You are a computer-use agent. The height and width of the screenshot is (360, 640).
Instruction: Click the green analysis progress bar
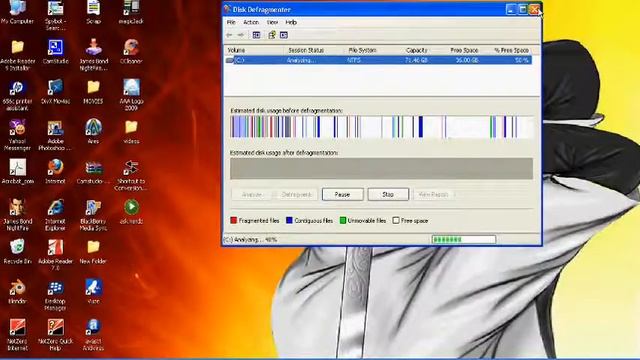464,240
